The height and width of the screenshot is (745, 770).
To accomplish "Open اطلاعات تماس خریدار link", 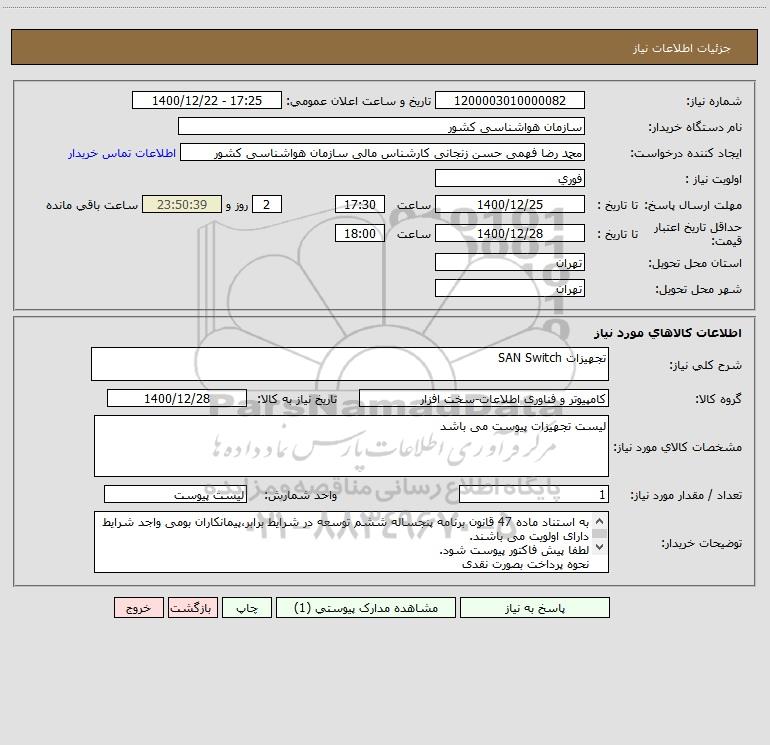I will (122, 153).
